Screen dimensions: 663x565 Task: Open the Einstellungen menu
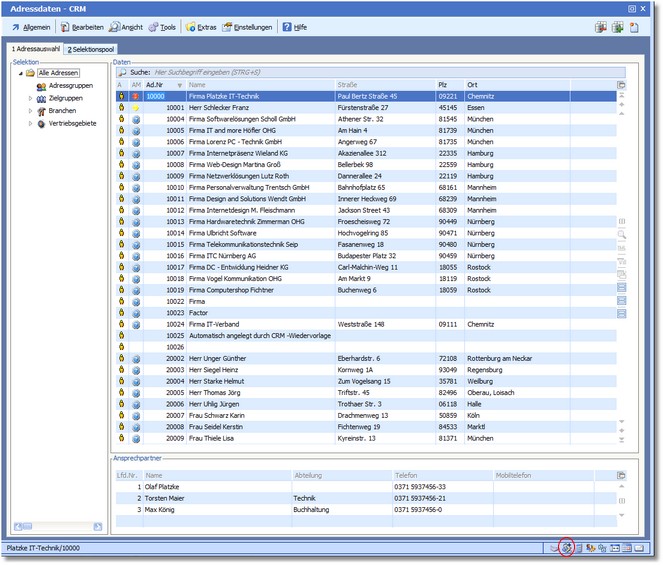(x=252, y=27)
